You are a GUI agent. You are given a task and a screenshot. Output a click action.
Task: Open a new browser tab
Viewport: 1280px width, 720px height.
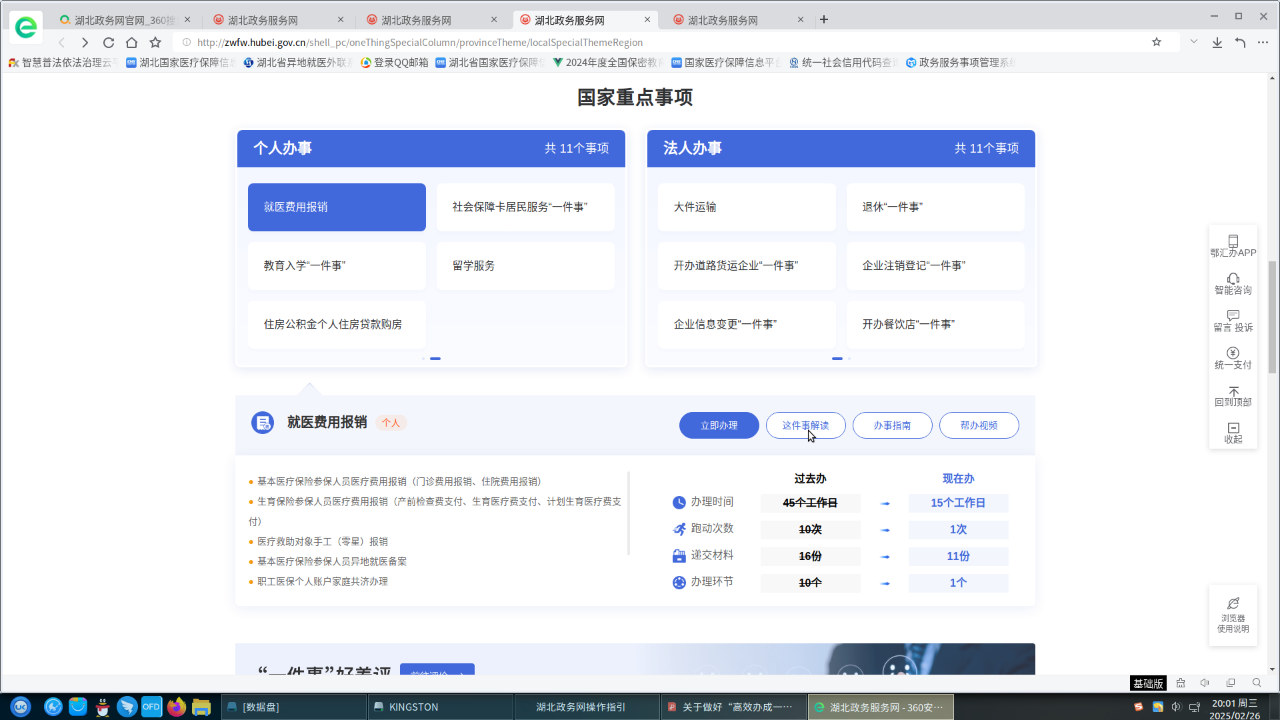pyautogui.click(x=824, y=20)
